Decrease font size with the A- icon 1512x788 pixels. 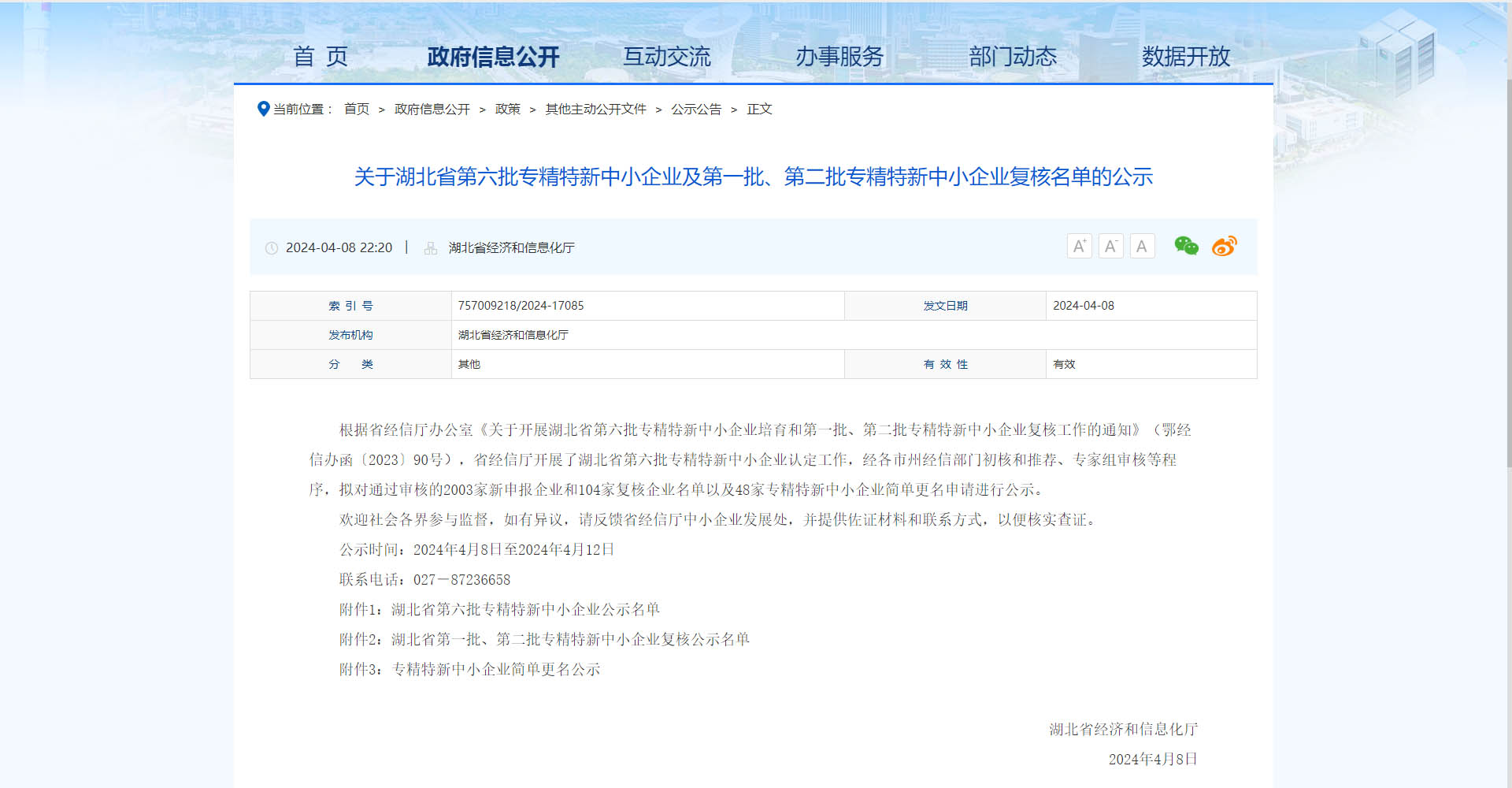coord(1110,247)
